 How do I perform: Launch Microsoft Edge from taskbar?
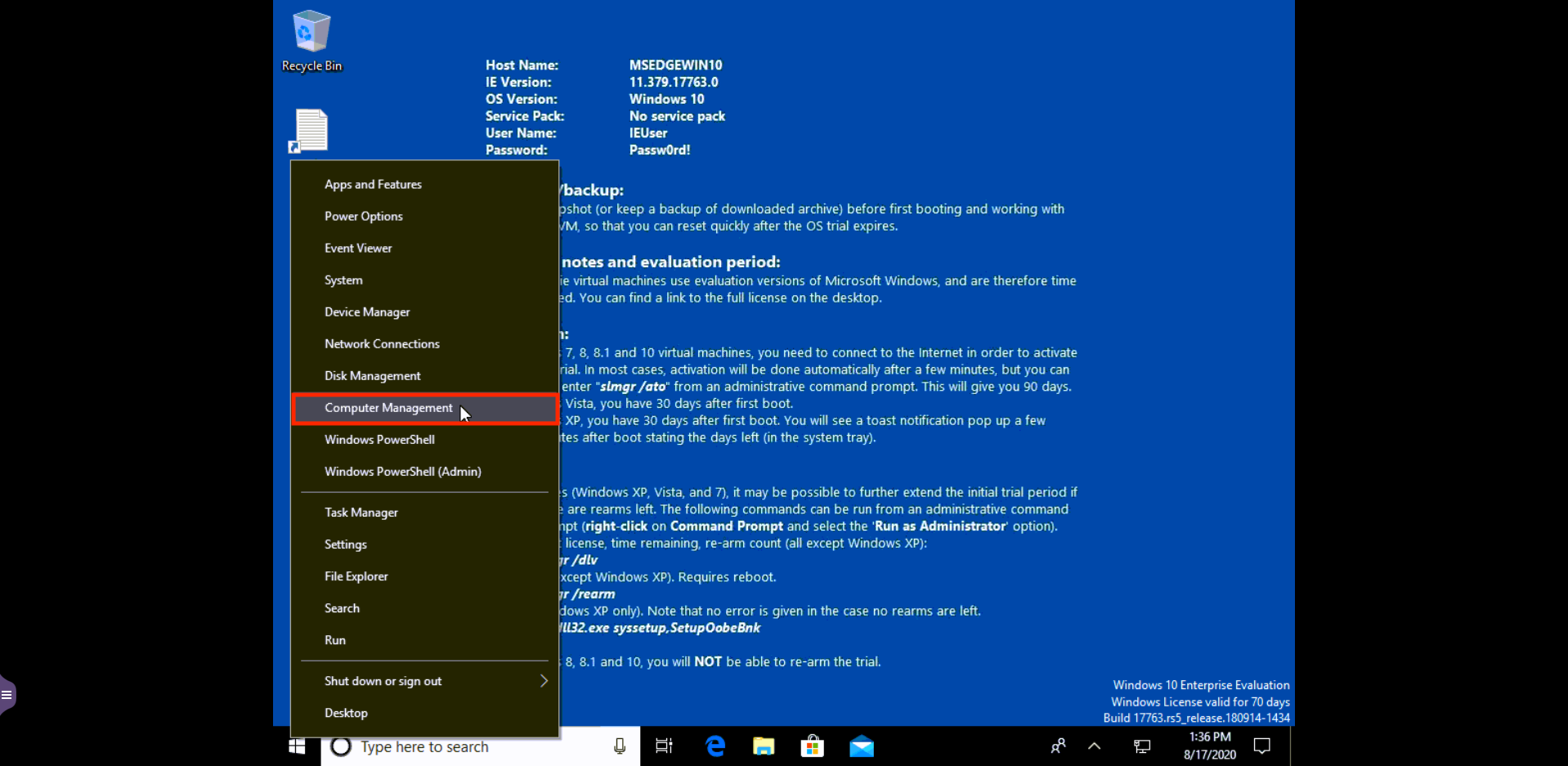pyautogui.click(x=715, y=746)
